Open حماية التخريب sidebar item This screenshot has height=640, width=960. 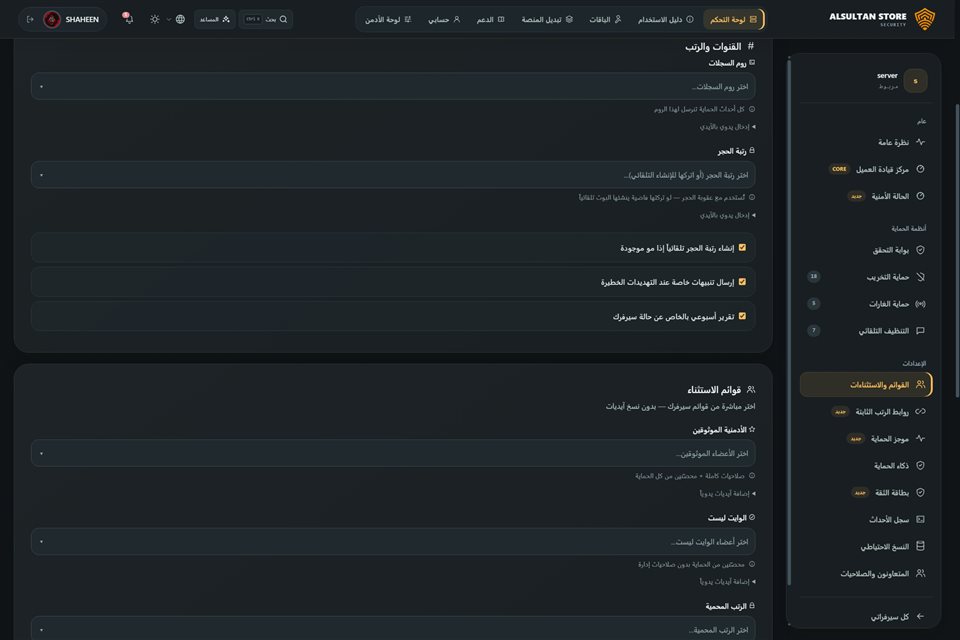point(865,277)
